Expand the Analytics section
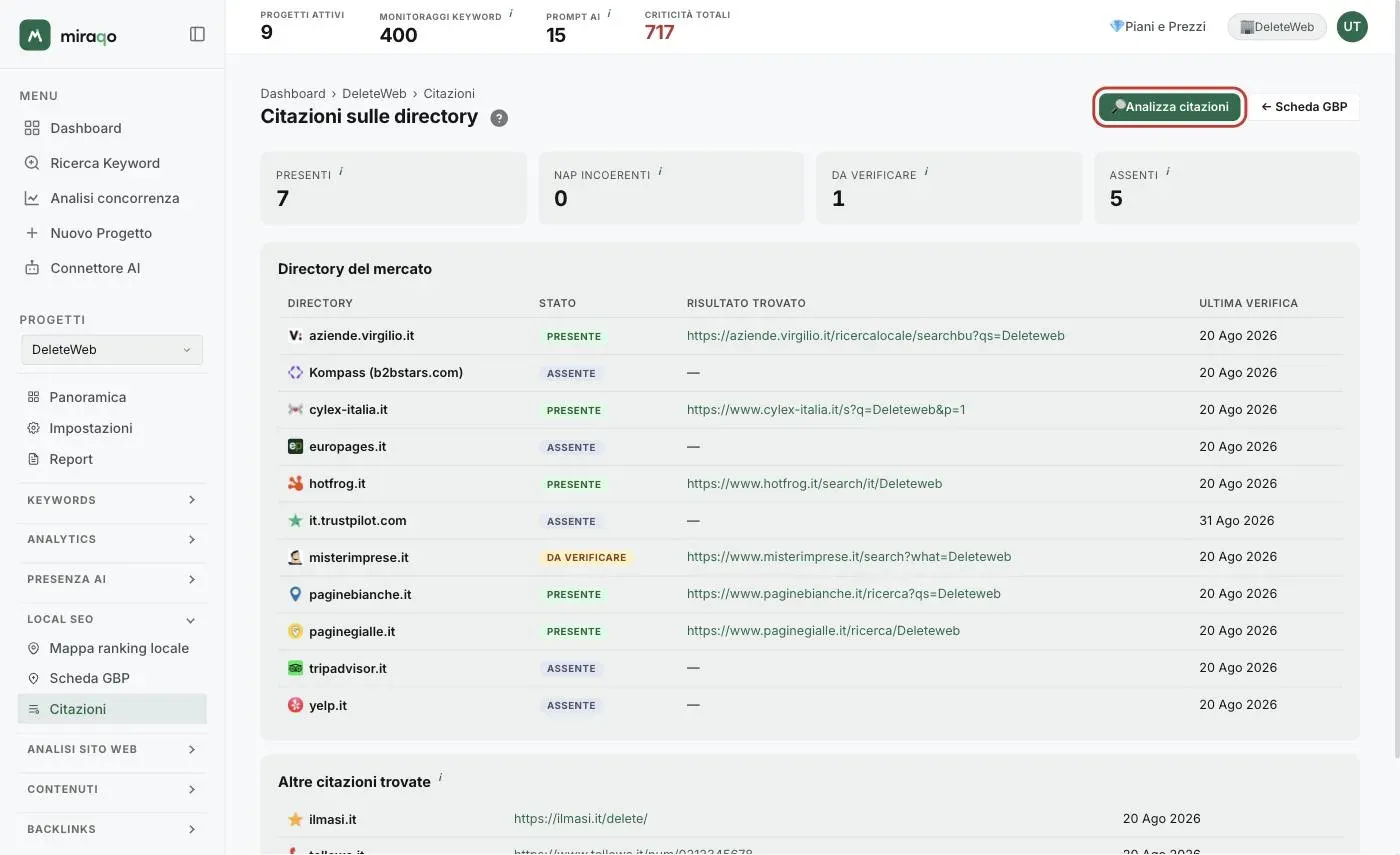This screenshot has height=855, width=1400. (x=112, y=539)
